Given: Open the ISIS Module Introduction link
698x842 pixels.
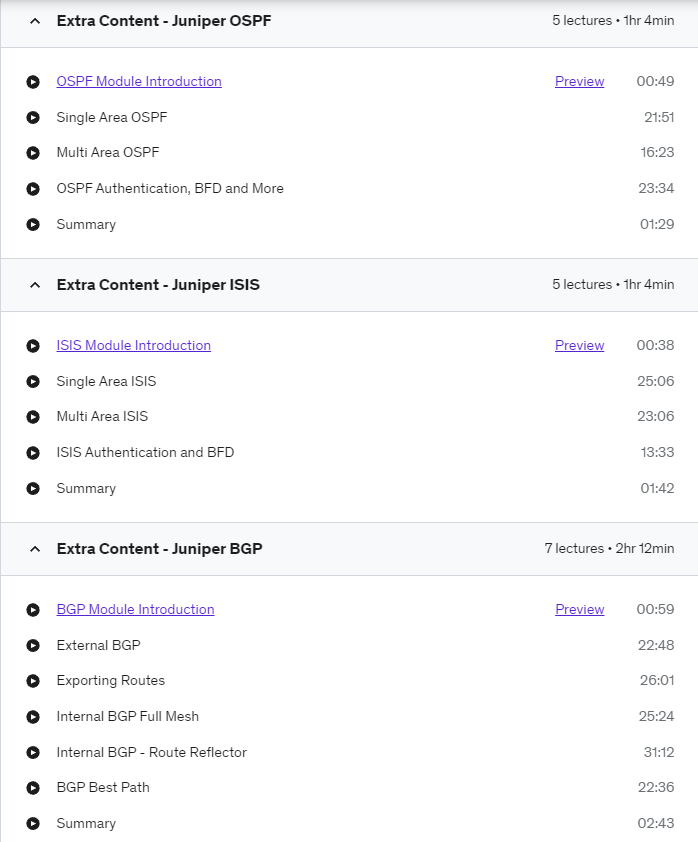Looking at the screenshot, I should 134,345.
